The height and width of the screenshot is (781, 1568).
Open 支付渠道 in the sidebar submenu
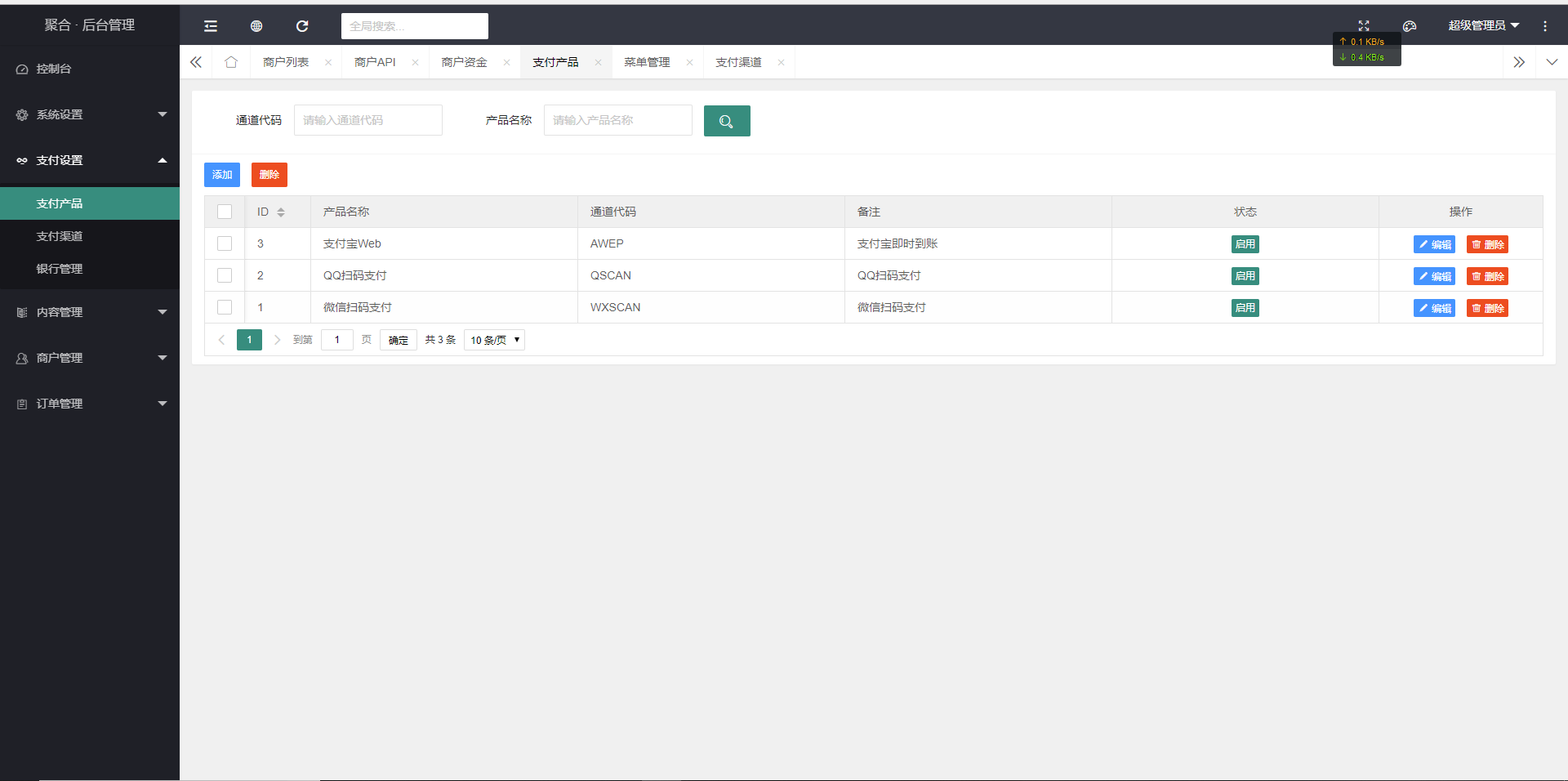[x=60, y=236]
